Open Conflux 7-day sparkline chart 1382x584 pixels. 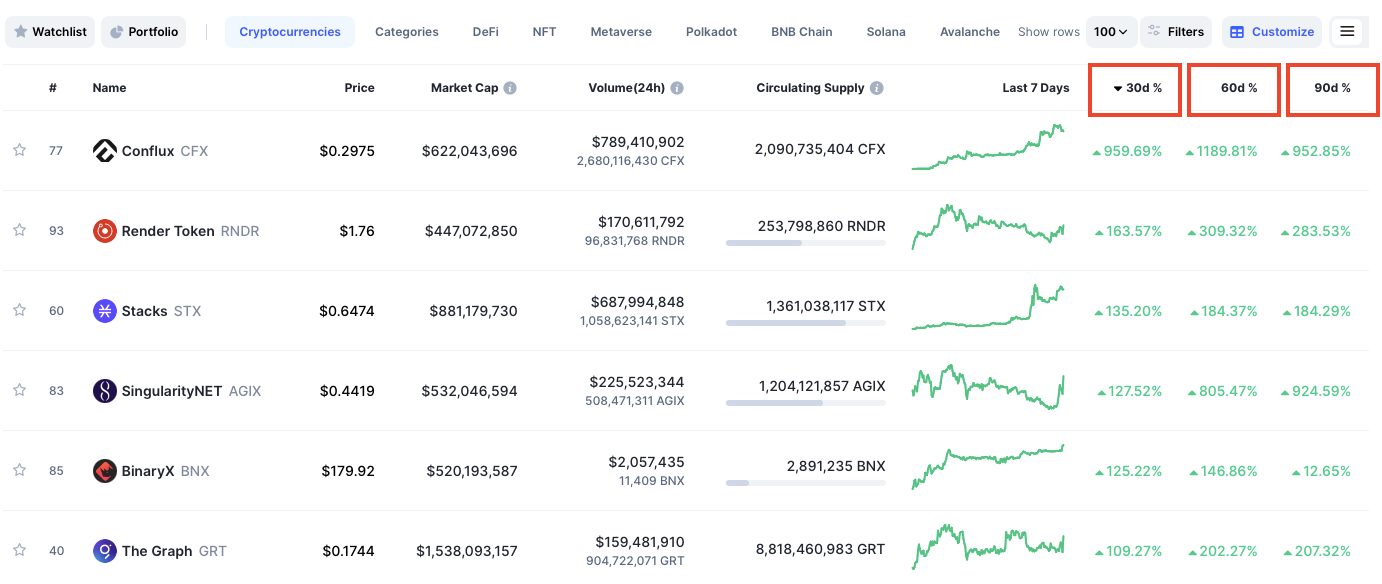[988, 148]
